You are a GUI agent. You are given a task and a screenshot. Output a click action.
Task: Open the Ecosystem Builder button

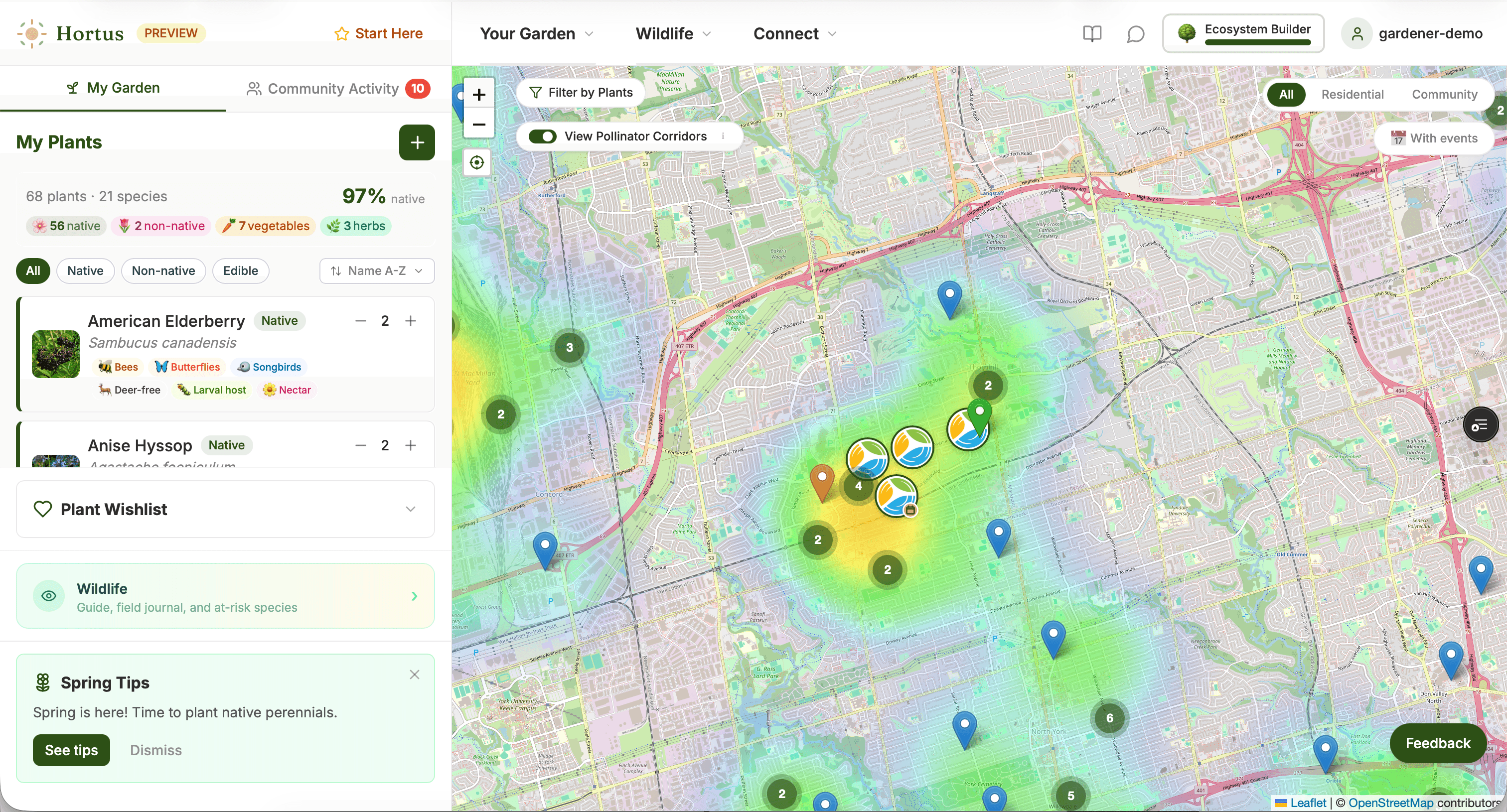(1243, 33)
